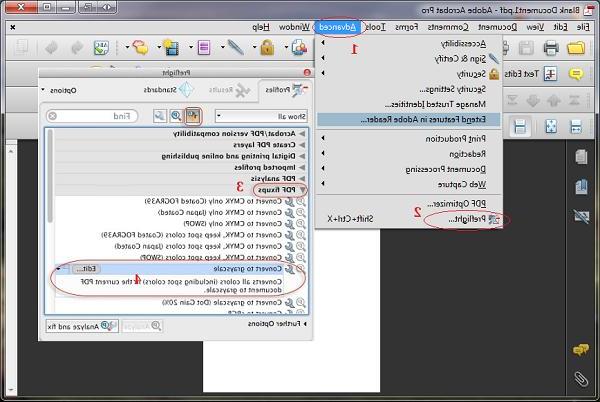The height and width of the screenshot is (402, 600).
Task: Click the Edit... button on grayscale row
Action: 86,269
